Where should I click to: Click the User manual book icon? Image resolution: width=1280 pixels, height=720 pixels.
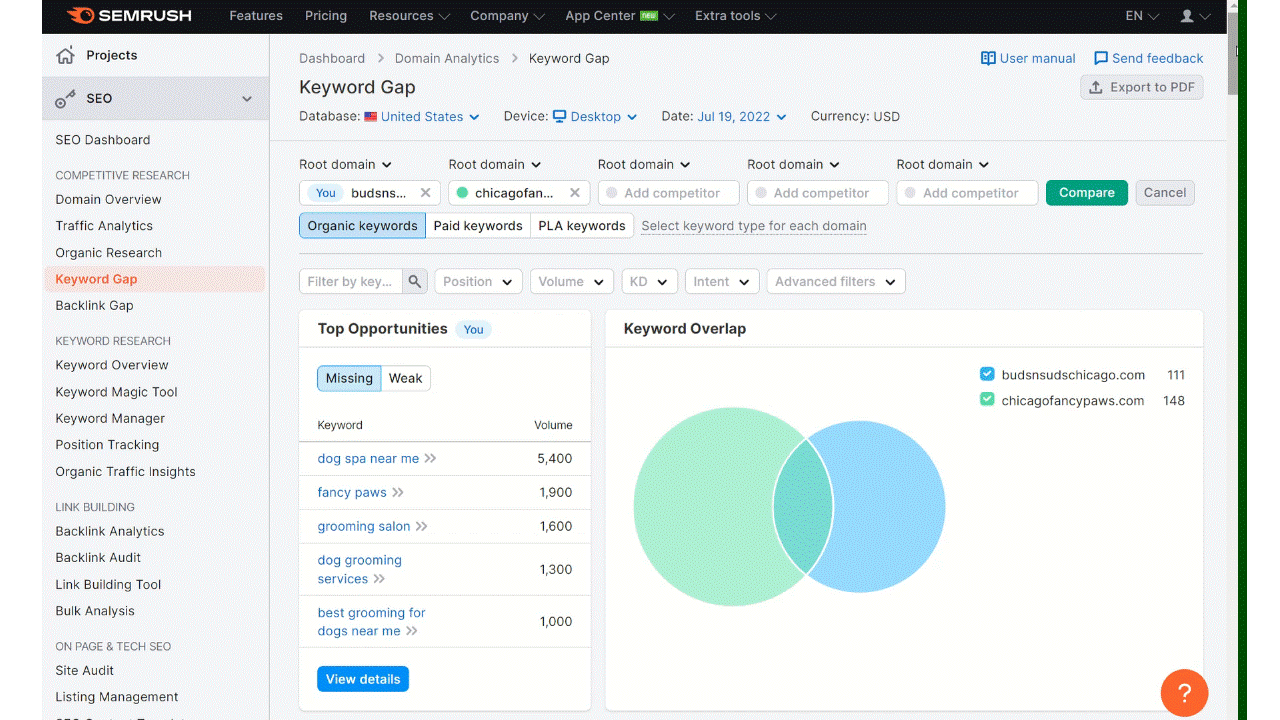tap(988, 58)
